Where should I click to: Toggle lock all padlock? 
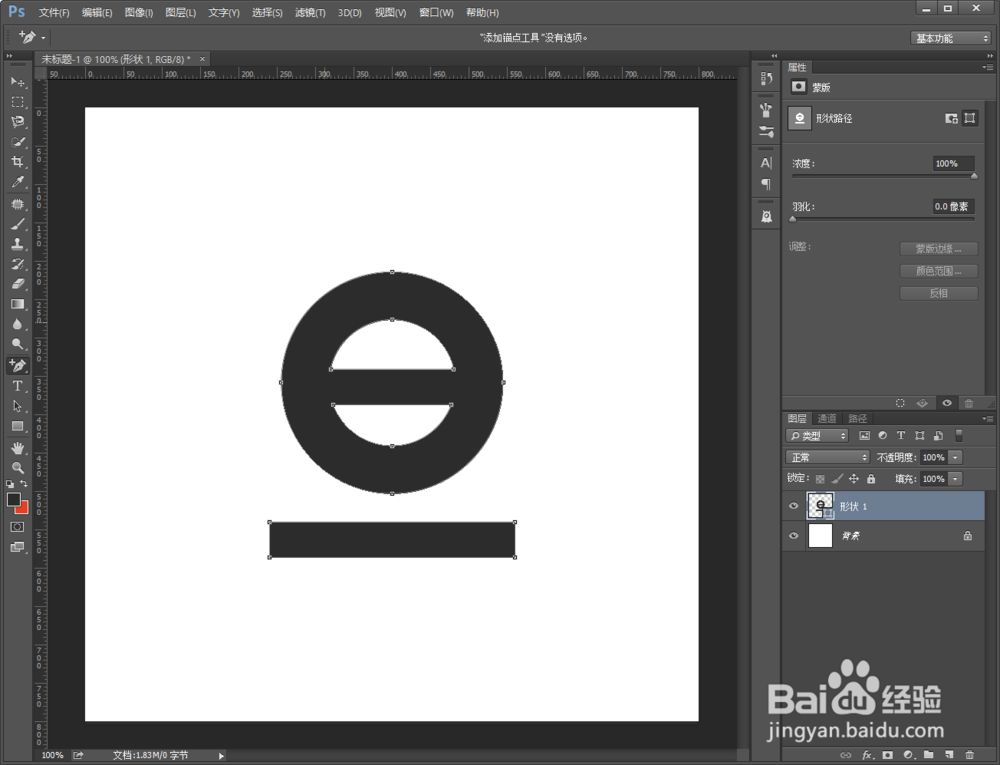871,479
